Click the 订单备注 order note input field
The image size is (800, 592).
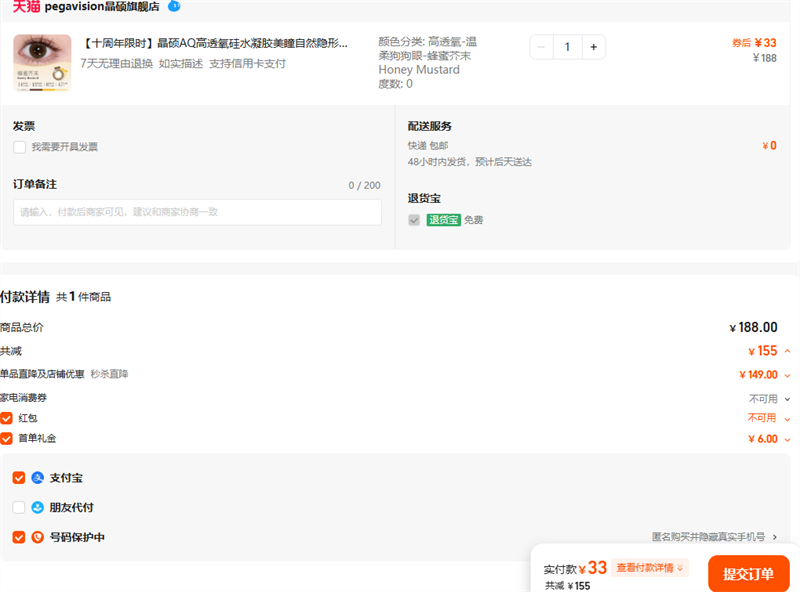(x=197, y=212)
